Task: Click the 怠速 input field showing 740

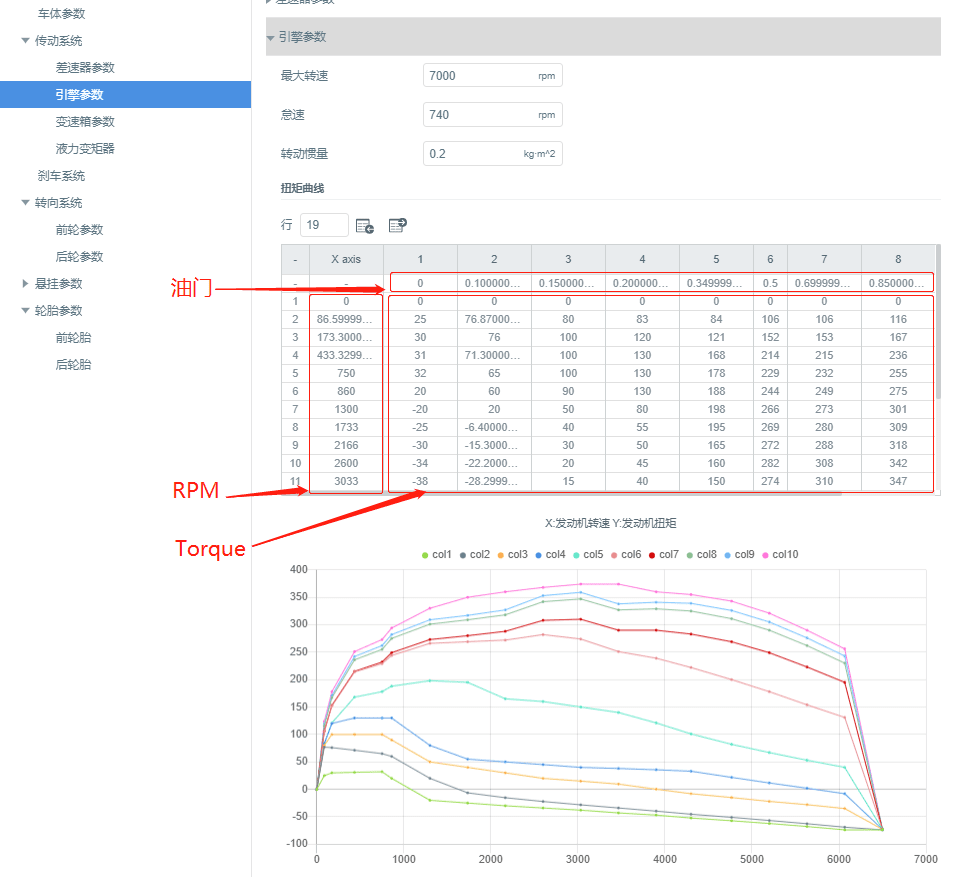Action: click(492, 114)
